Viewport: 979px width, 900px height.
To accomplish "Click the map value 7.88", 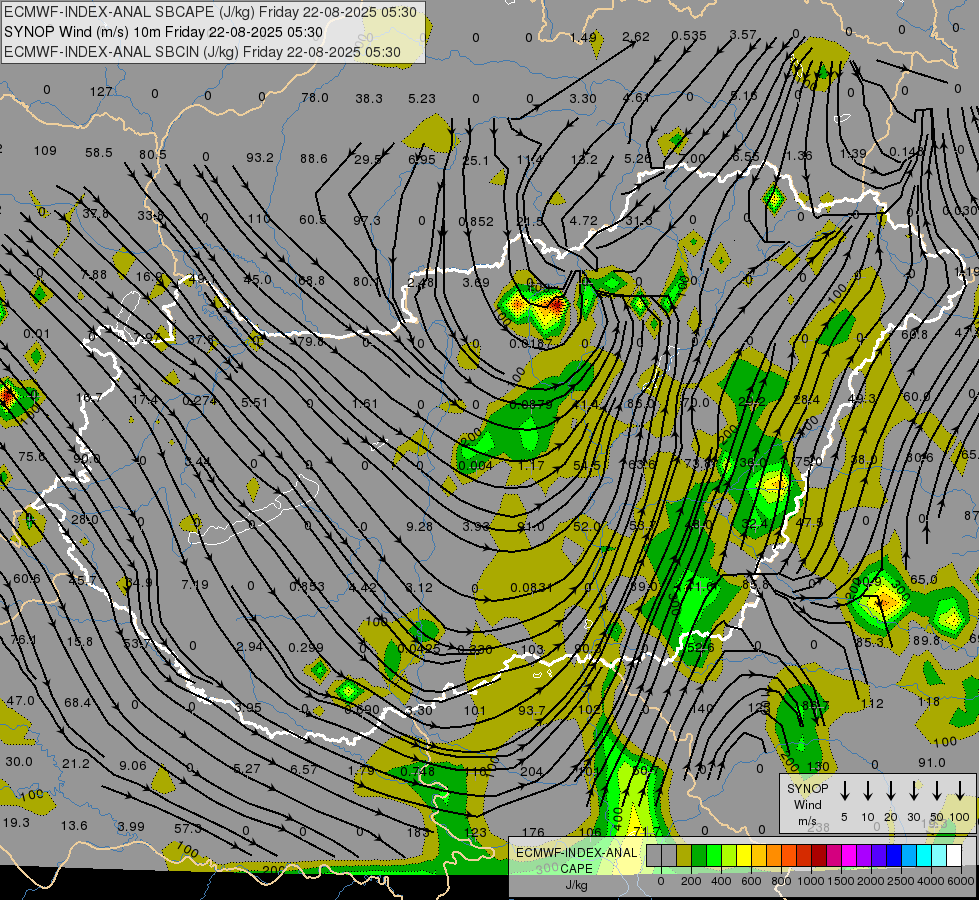I will tap(94, 275).
